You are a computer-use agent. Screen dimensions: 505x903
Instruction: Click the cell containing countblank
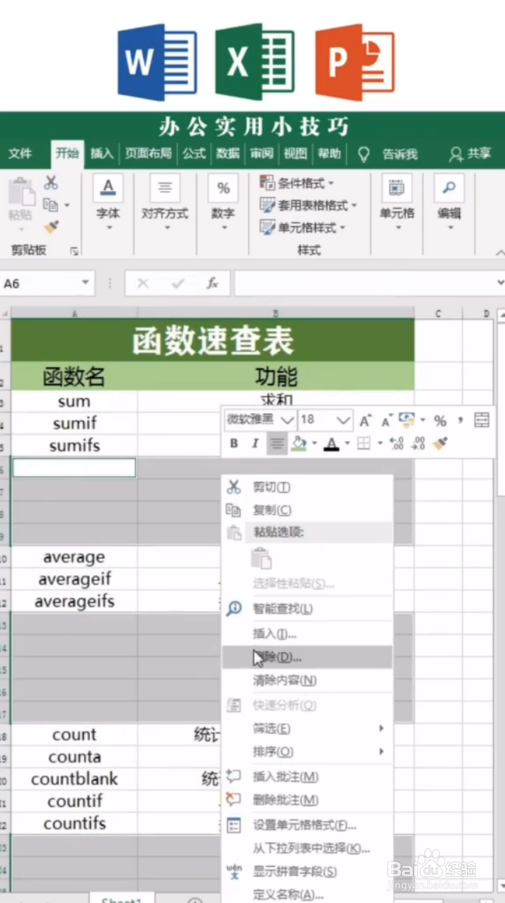74,779
